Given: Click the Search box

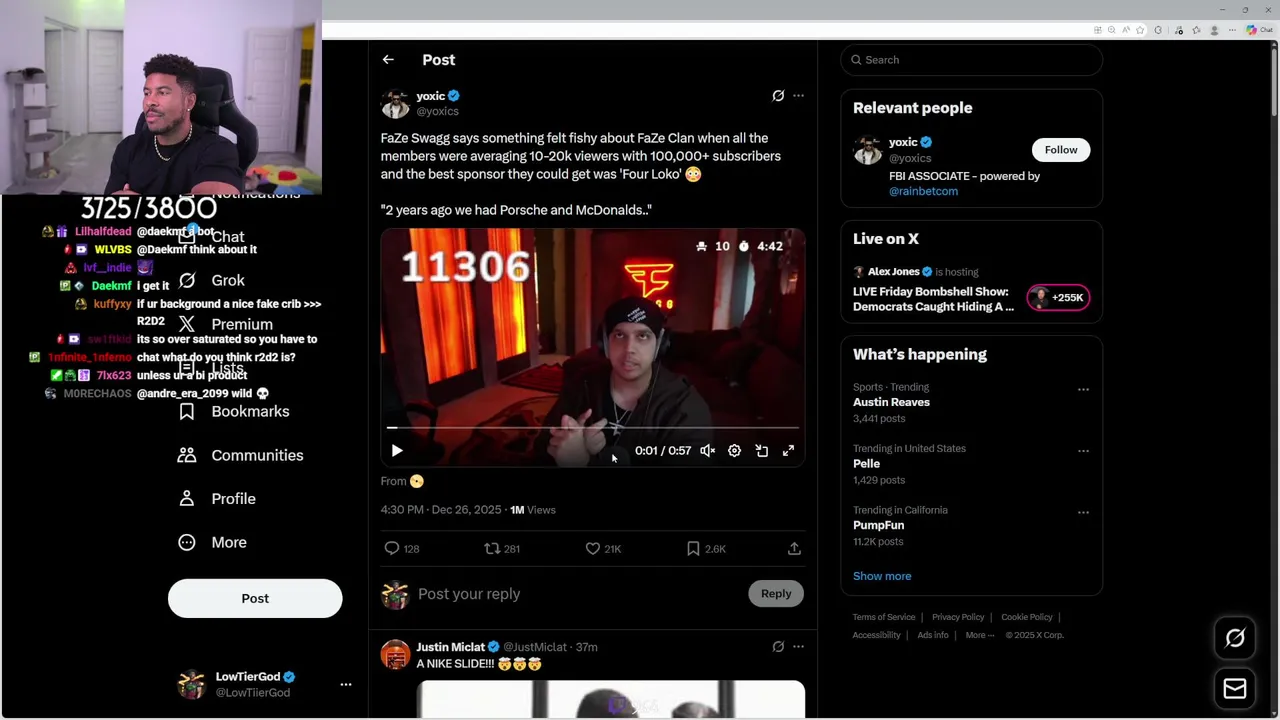Looking at the screenshot, I should 971,60.
